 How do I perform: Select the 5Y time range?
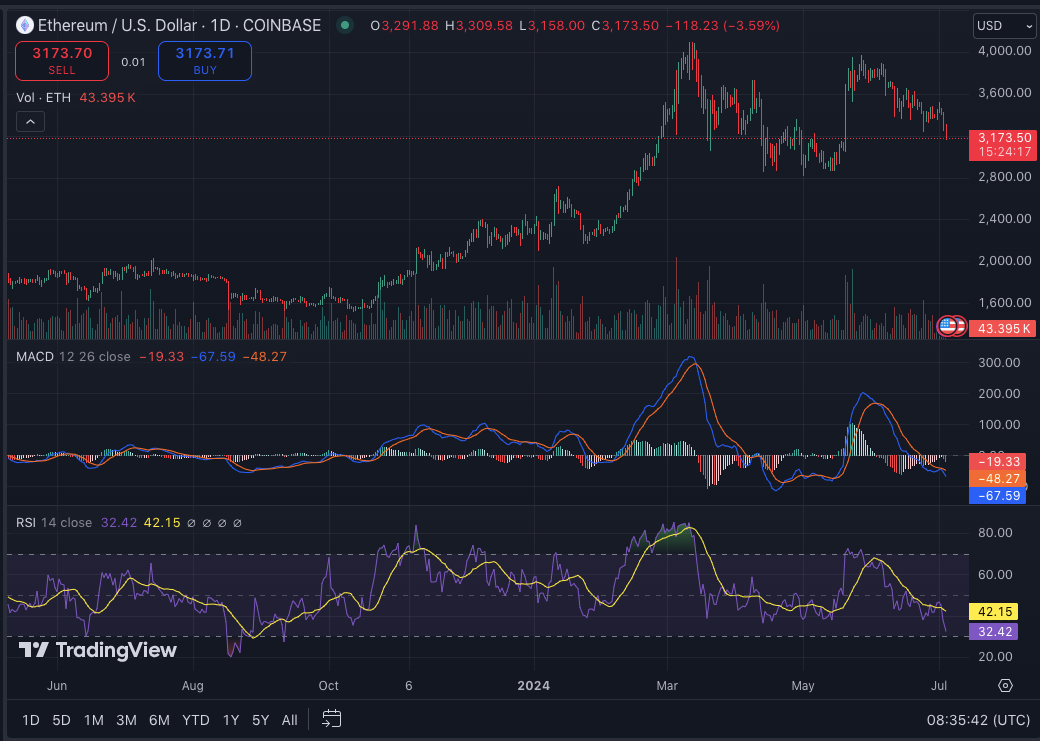click(x=261, y=720)
